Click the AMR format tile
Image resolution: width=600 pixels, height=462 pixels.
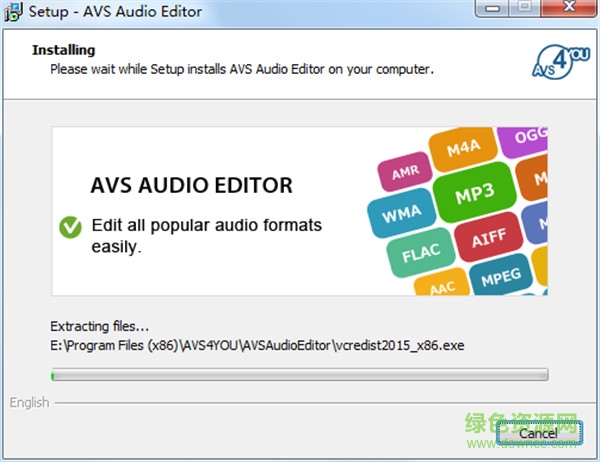click(x=405, y=172)
